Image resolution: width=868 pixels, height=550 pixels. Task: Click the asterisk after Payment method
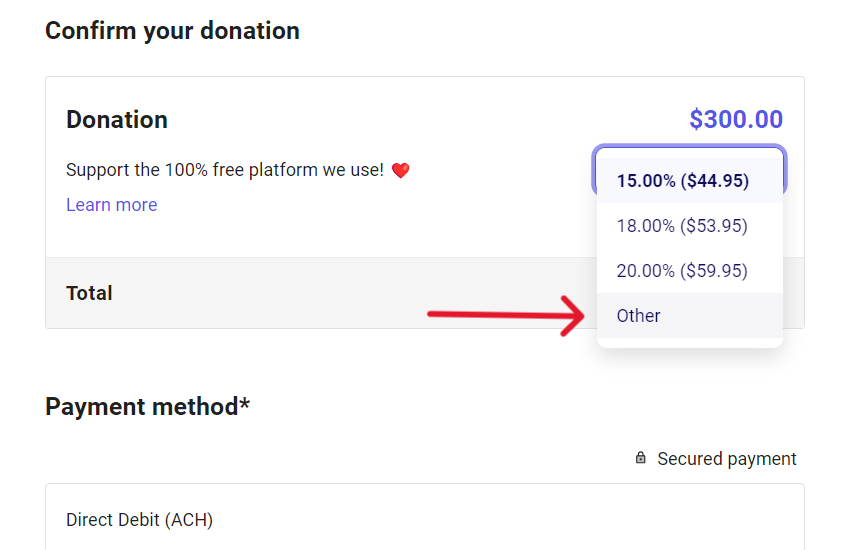click(x=245, y=405)
